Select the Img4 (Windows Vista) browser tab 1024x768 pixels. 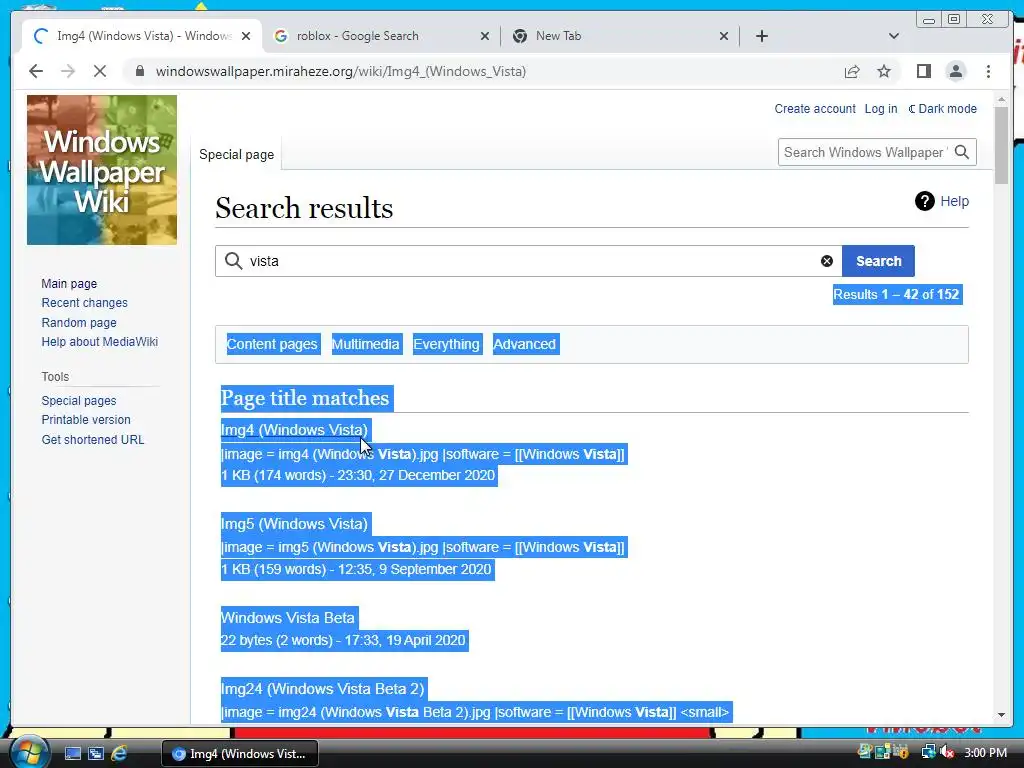coord(144,36)
